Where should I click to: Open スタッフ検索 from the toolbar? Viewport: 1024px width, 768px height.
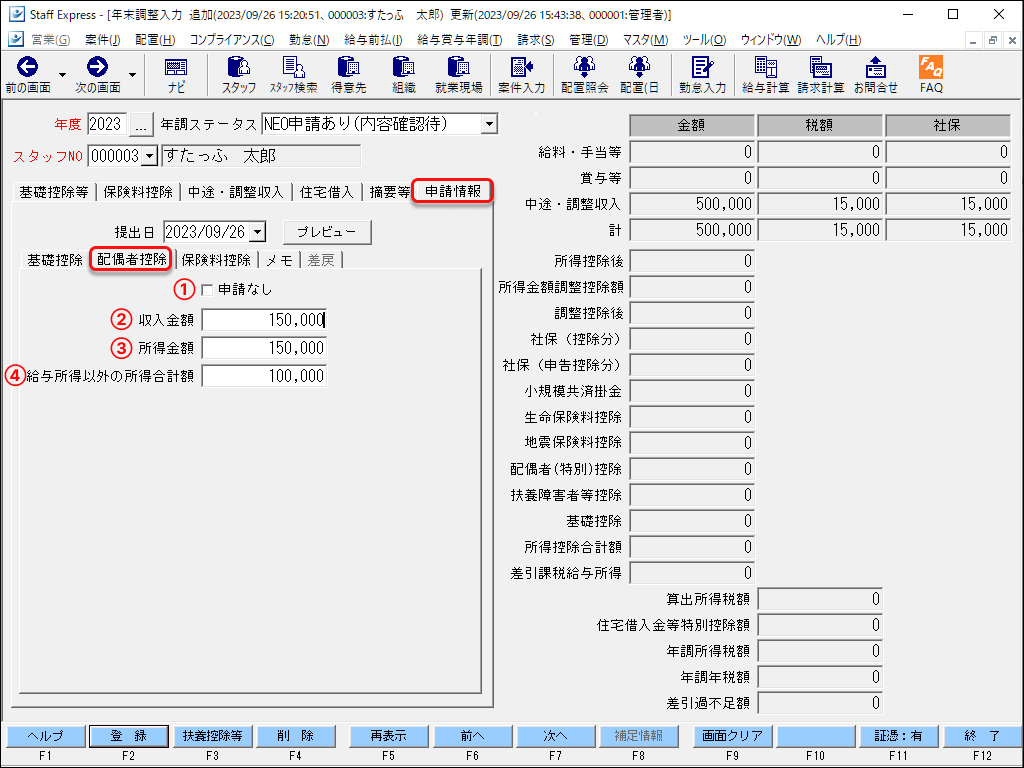tap(293, 75)
